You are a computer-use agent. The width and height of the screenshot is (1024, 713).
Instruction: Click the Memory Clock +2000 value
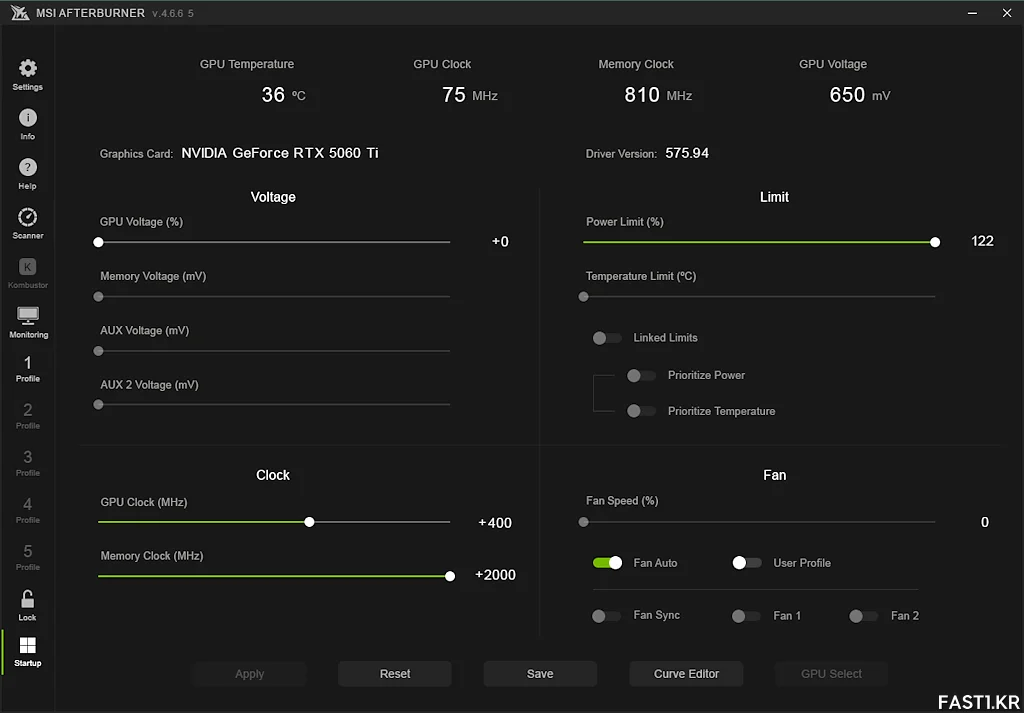(495, 575)
